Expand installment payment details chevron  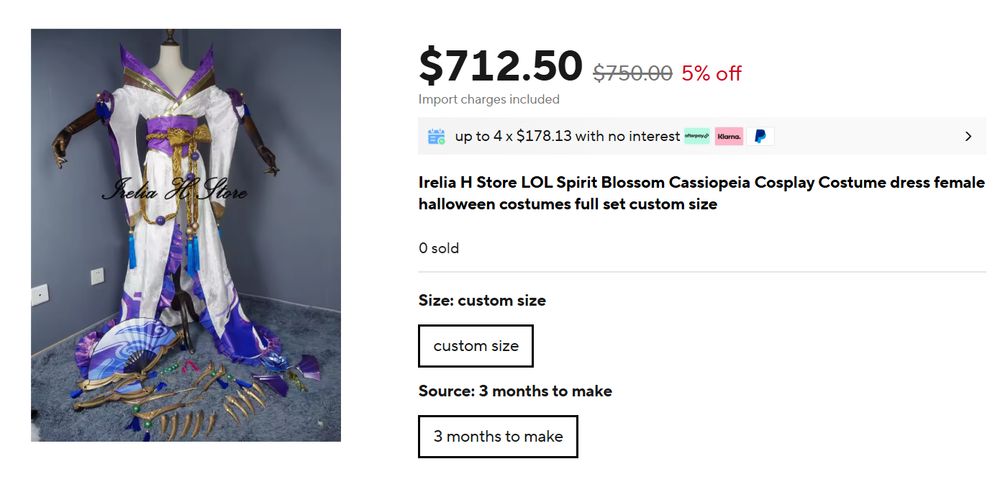click(x=968, y=136)
